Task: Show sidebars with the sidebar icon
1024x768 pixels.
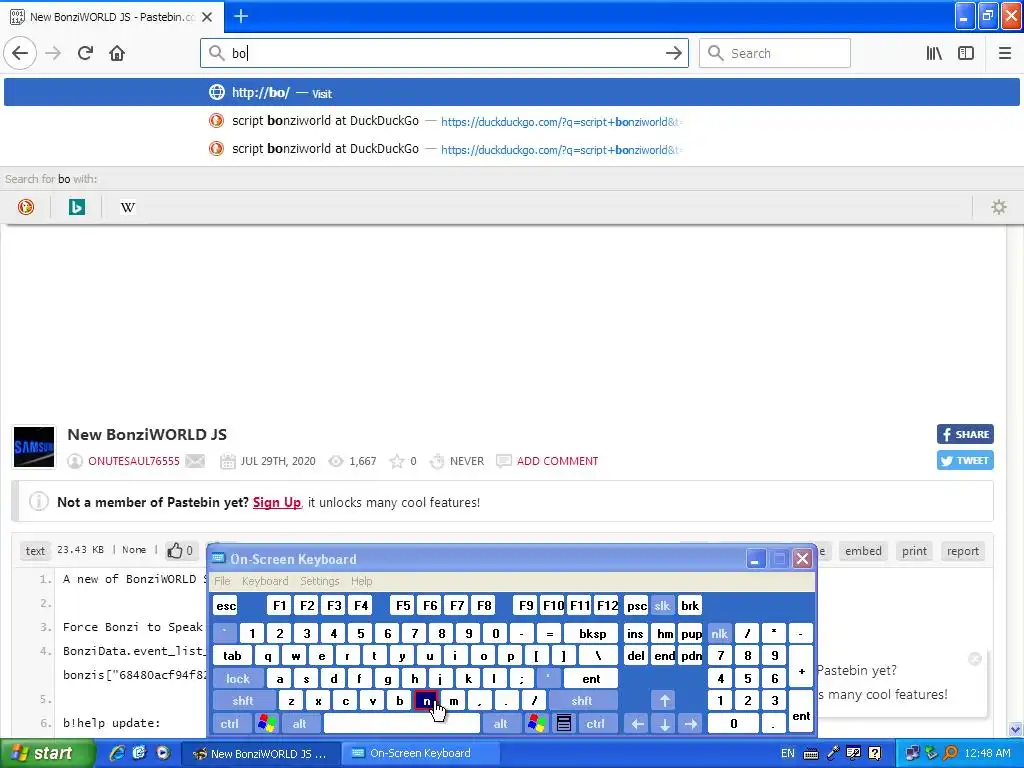Action: click(966, 54)
